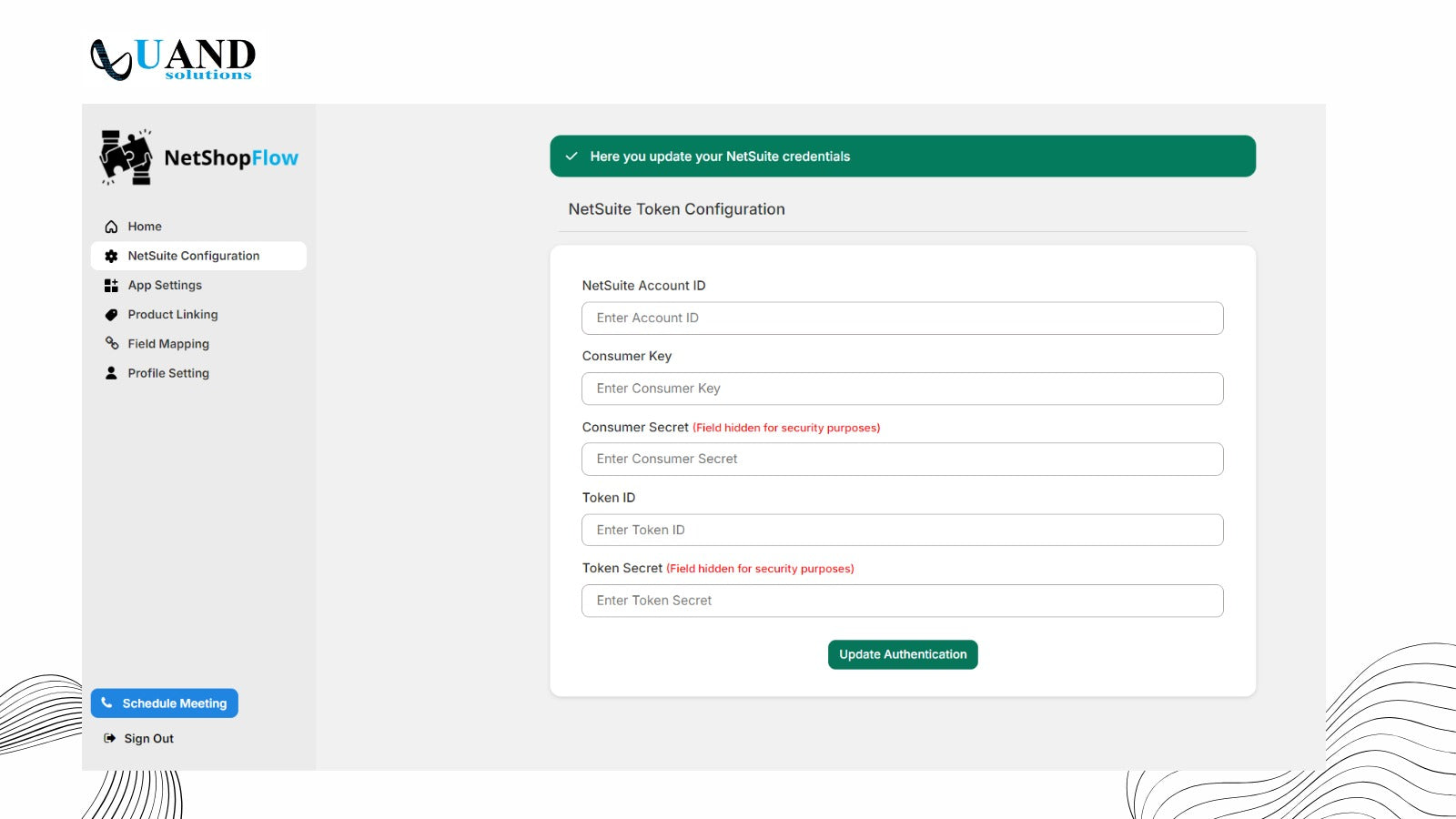Sign out of NetShopFlow

point(148,738)
